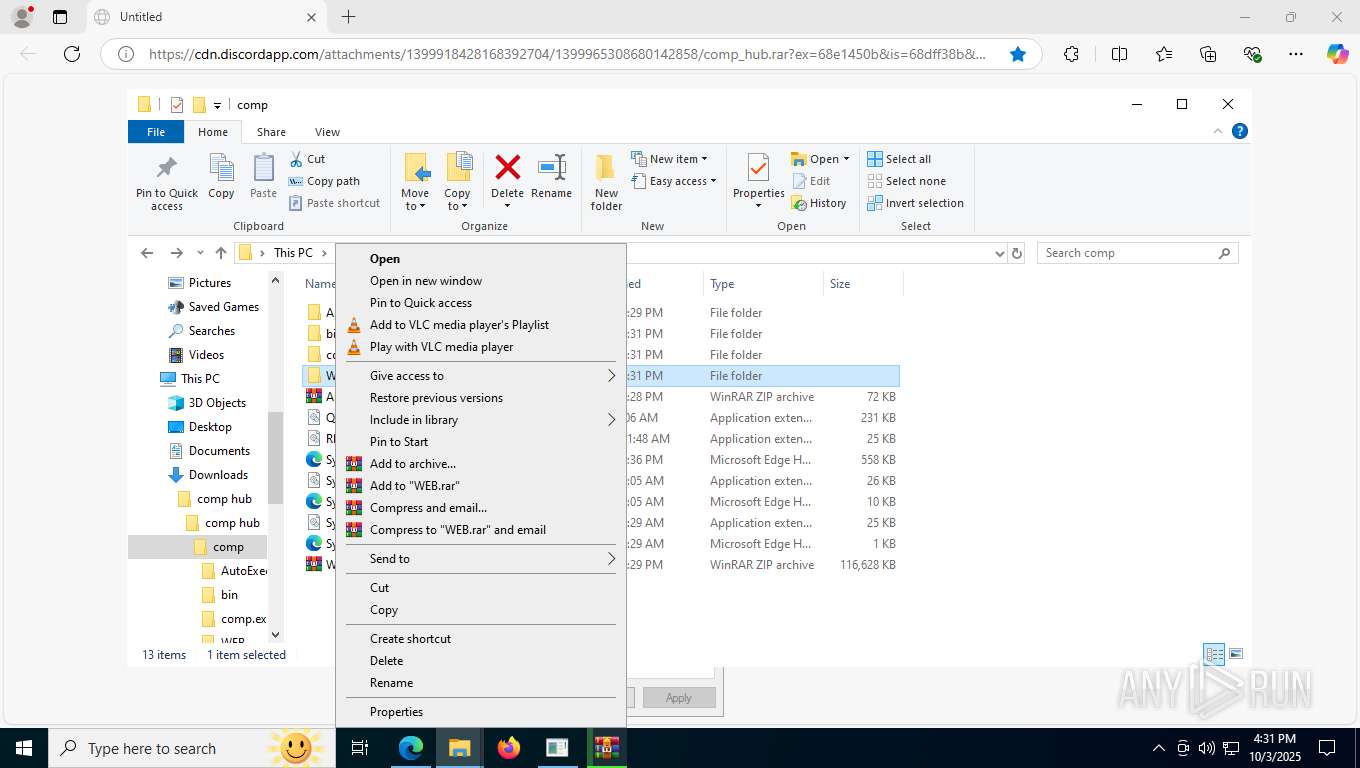Select Saved Games in navigation pane
This screenshot has width=1360, height=768.
tap(223, 307)
